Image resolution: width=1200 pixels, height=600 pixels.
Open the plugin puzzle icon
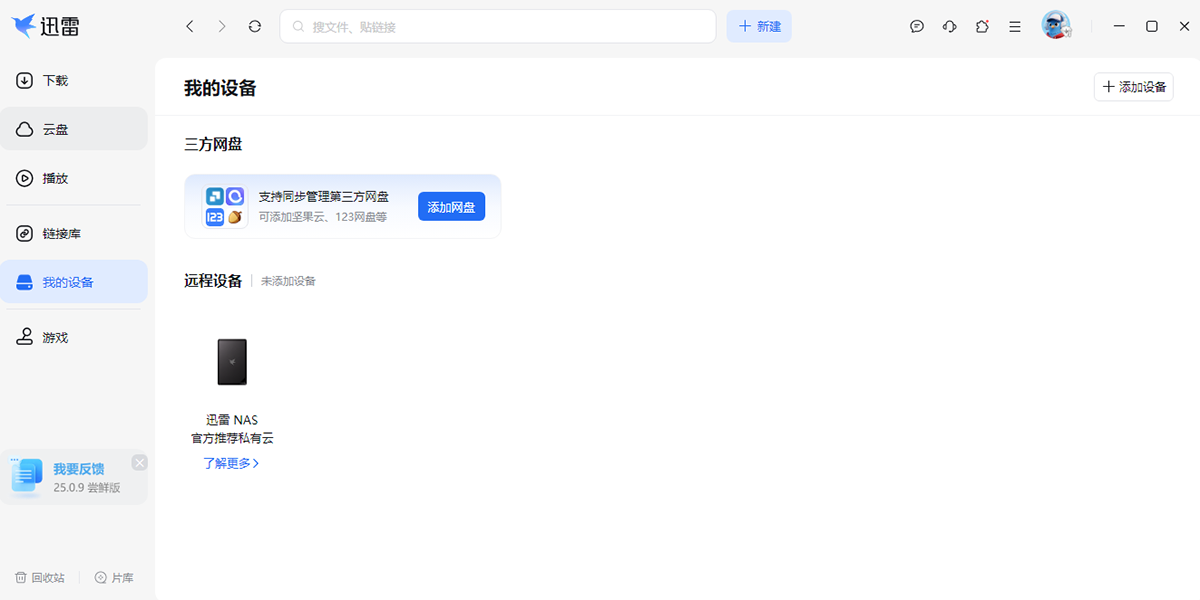[x=982, y=26]
